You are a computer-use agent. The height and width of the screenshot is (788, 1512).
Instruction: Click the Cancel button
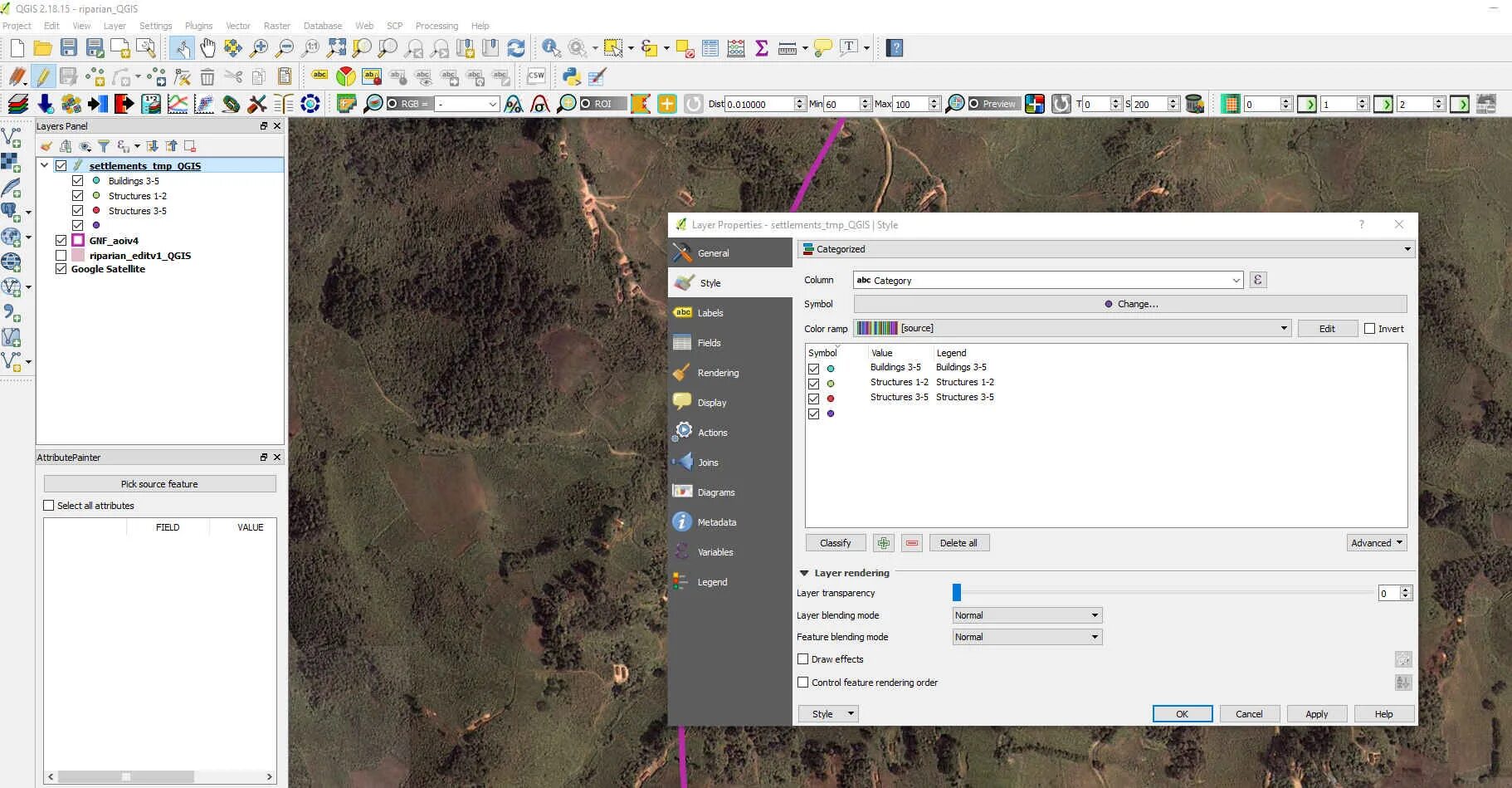pyautogui.click(x=1250, y=714)
